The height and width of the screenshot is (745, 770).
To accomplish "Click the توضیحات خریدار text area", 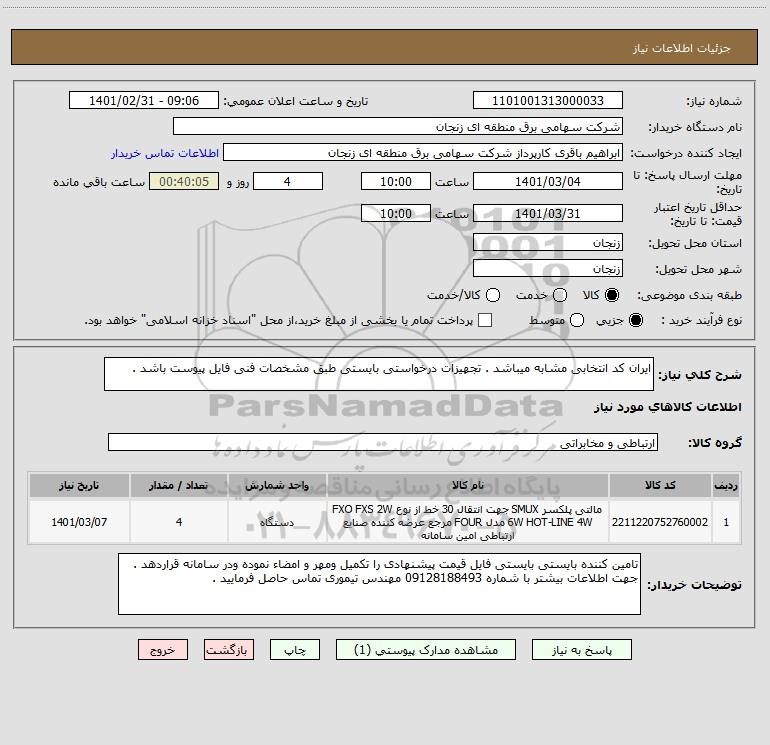I will coord(379,583).
